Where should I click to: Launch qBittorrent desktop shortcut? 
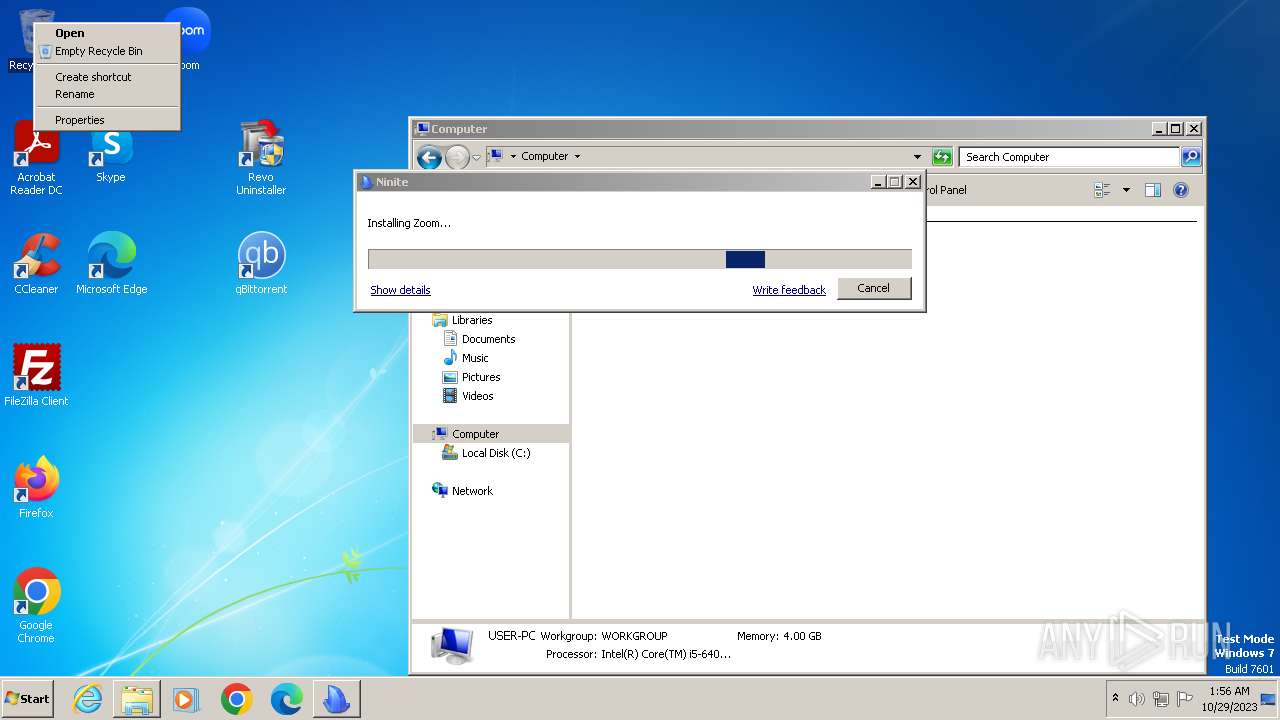261,264
